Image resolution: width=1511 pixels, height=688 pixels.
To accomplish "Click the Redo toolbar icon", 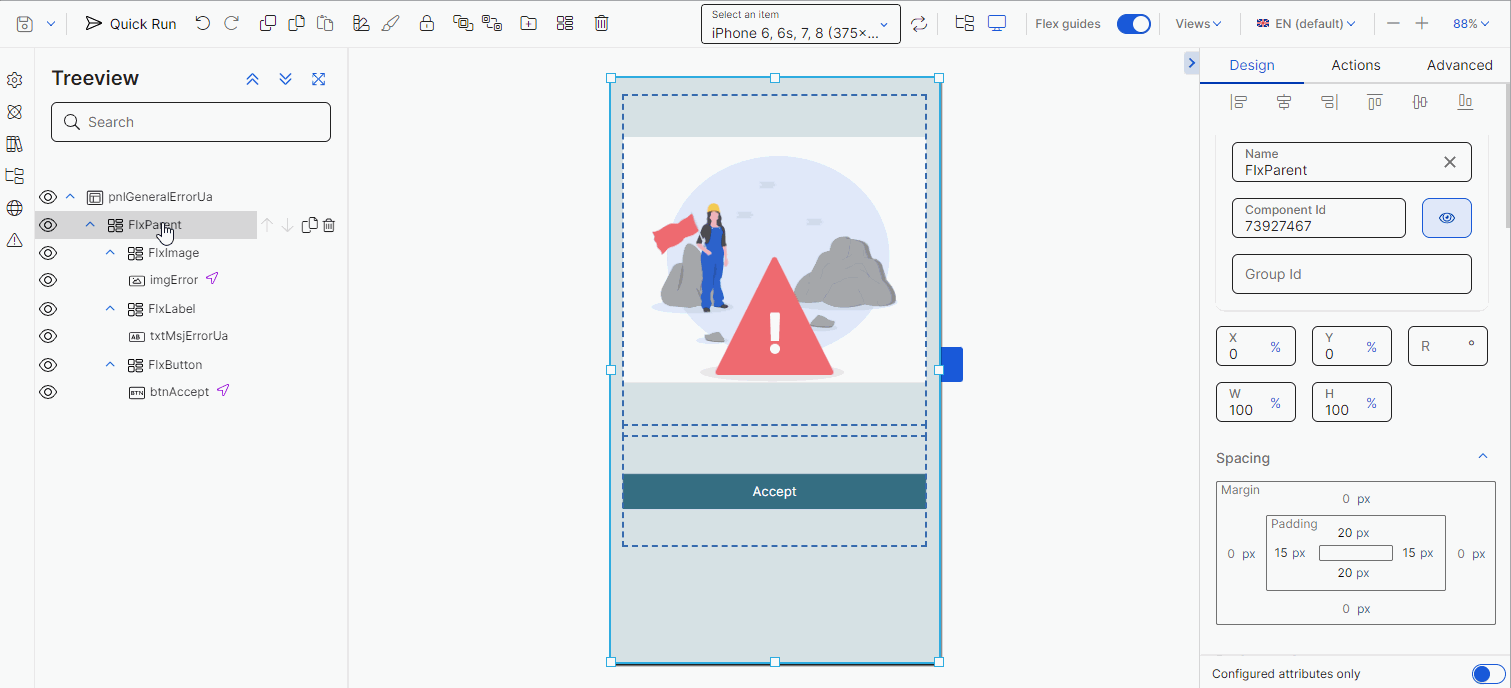I will click(231, 23).
